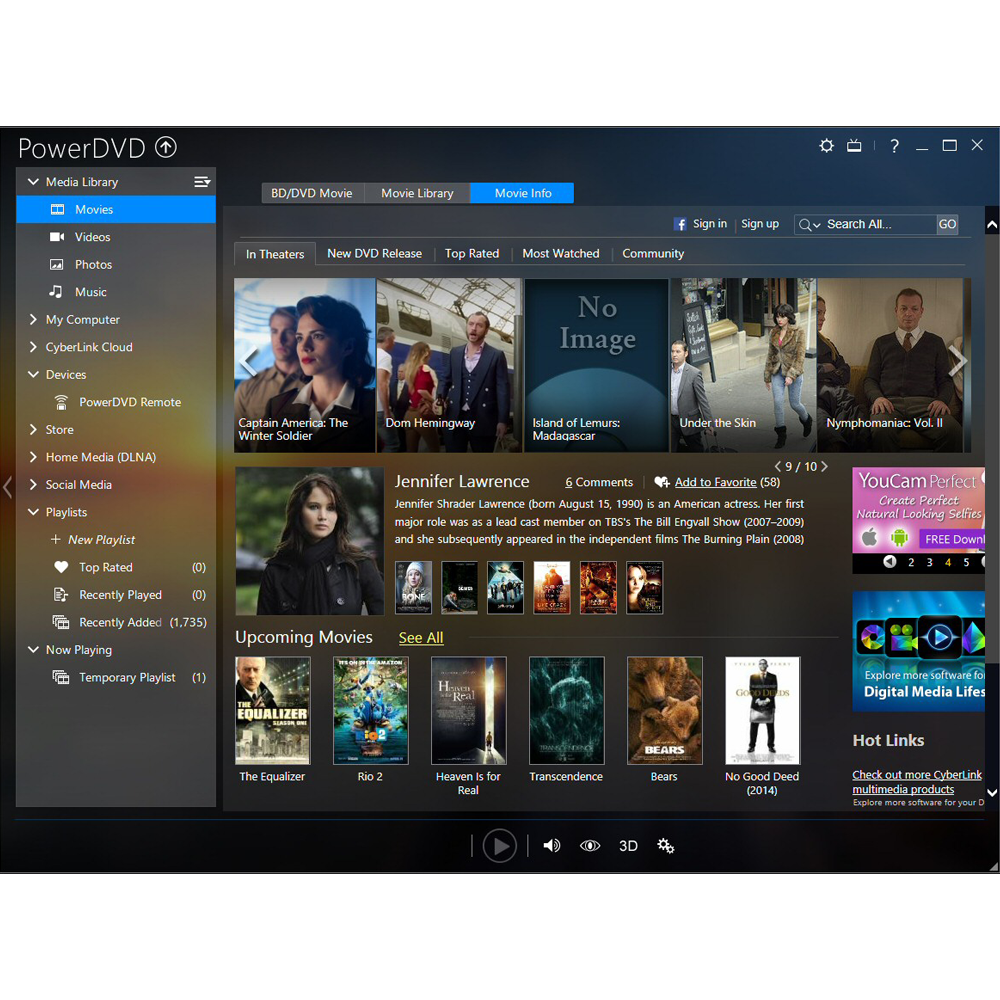Show next movies in the carousel
1000x1000 pixels.
click(x=957, y=361)
